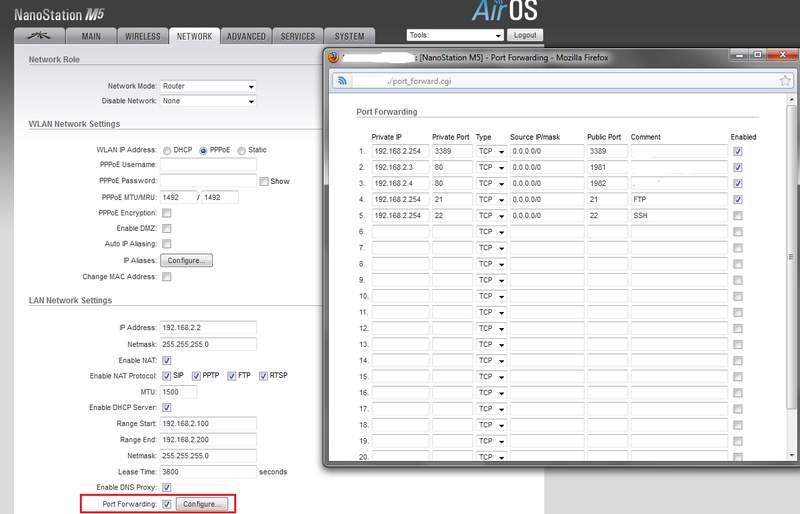Click the Range Start field
Image resolution: width=800 pixels, height=514 pixels.
point(208,424)
